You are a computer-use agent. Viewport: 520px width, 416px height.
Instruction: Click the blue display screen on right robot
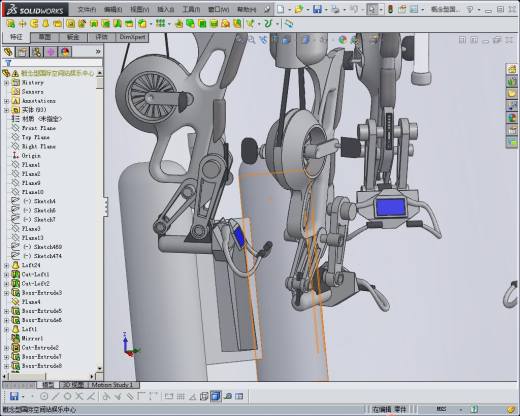391,207
